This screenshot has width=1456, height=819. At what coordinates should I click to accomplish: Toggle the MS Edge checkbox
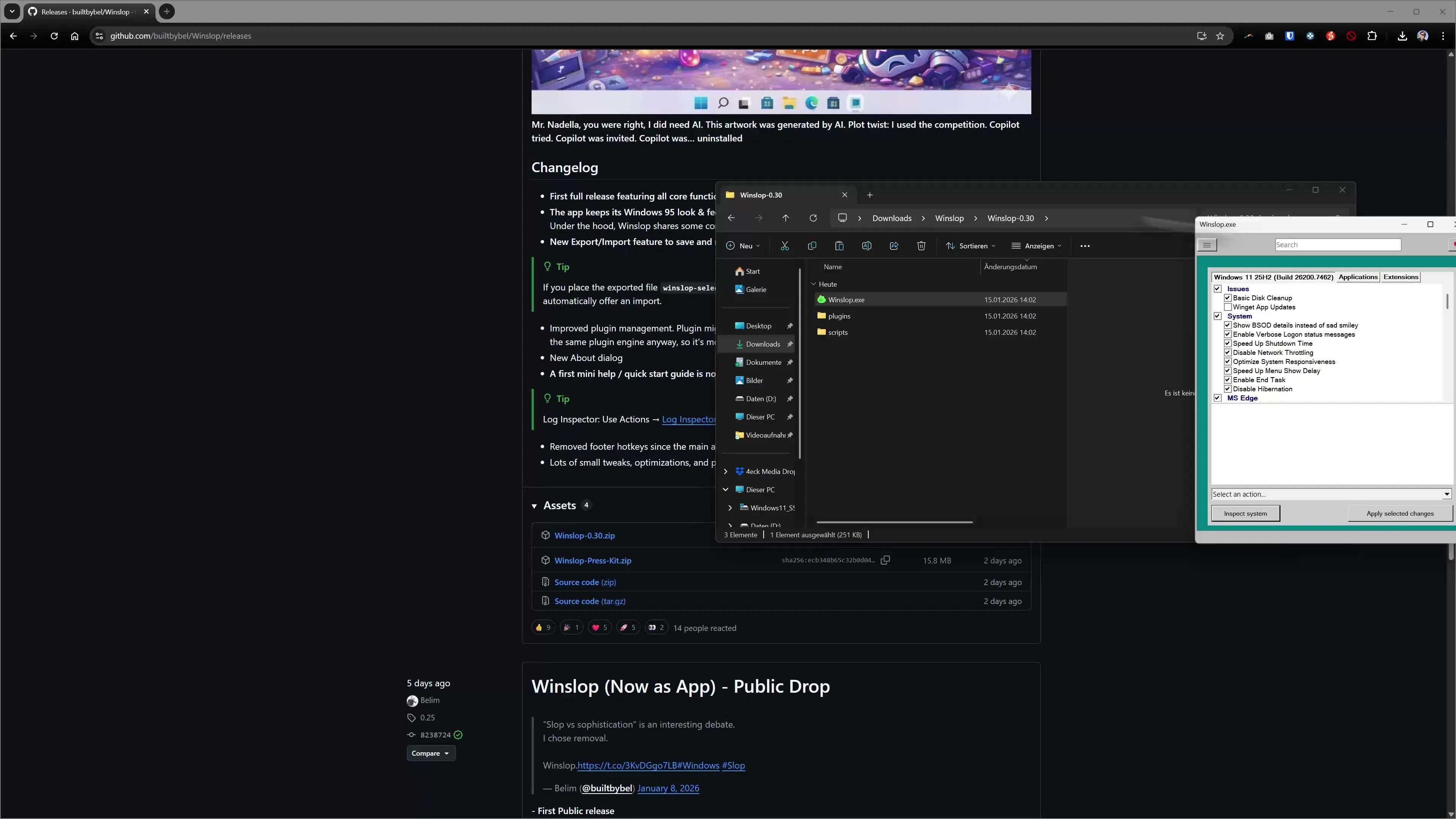[x=1218, y=398]
